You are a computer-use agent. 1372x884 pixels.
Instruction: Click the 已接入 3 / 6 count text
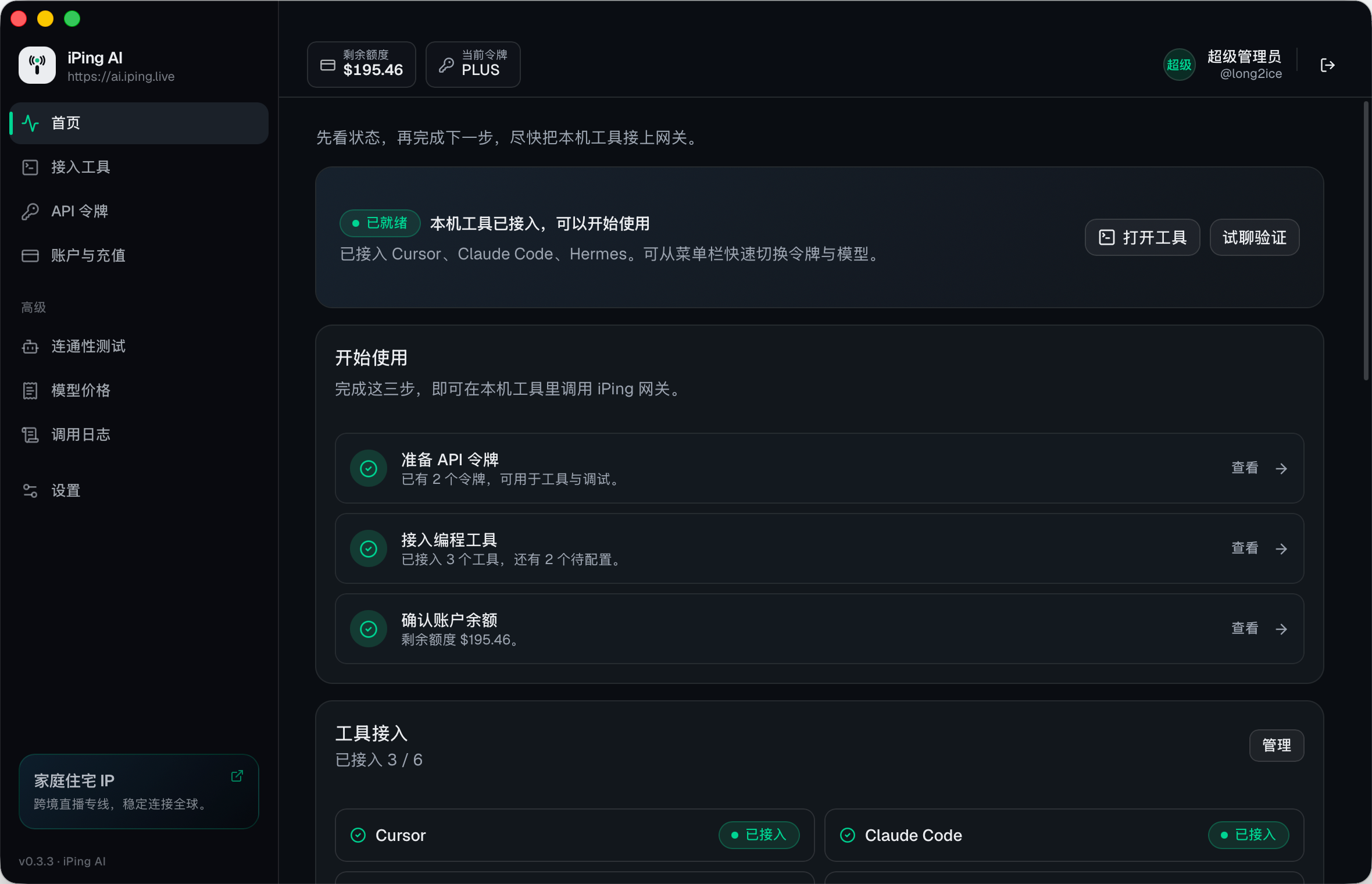(379, 760)
